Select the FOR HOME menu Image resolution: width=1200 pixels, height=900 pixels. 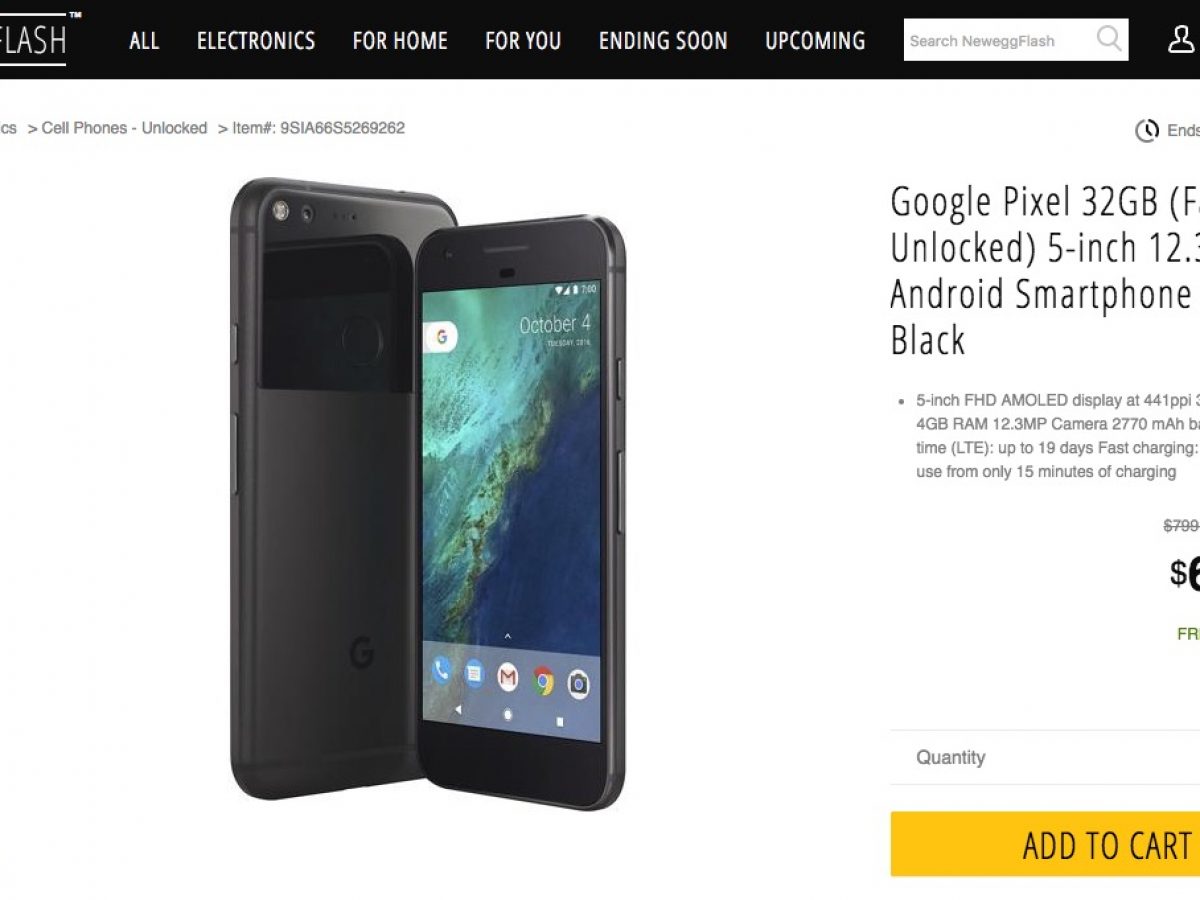[x=400, y=41]
